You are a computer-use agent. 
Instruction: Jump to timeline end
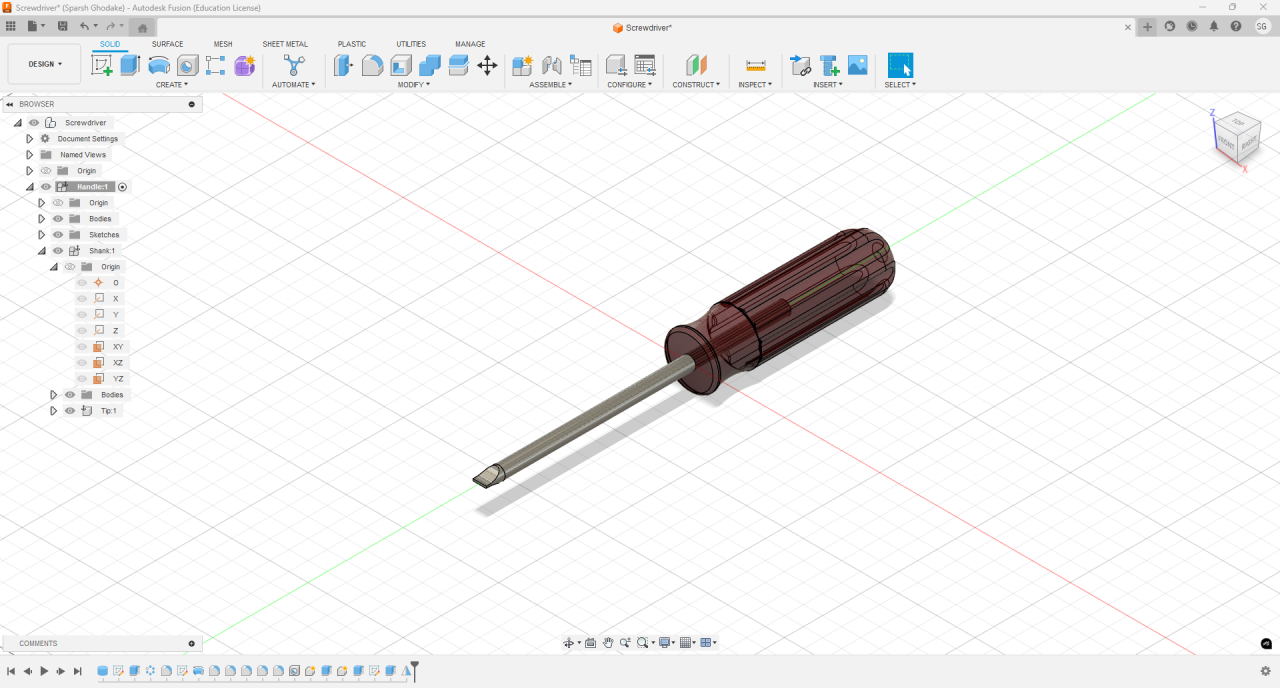click(78, 671)
